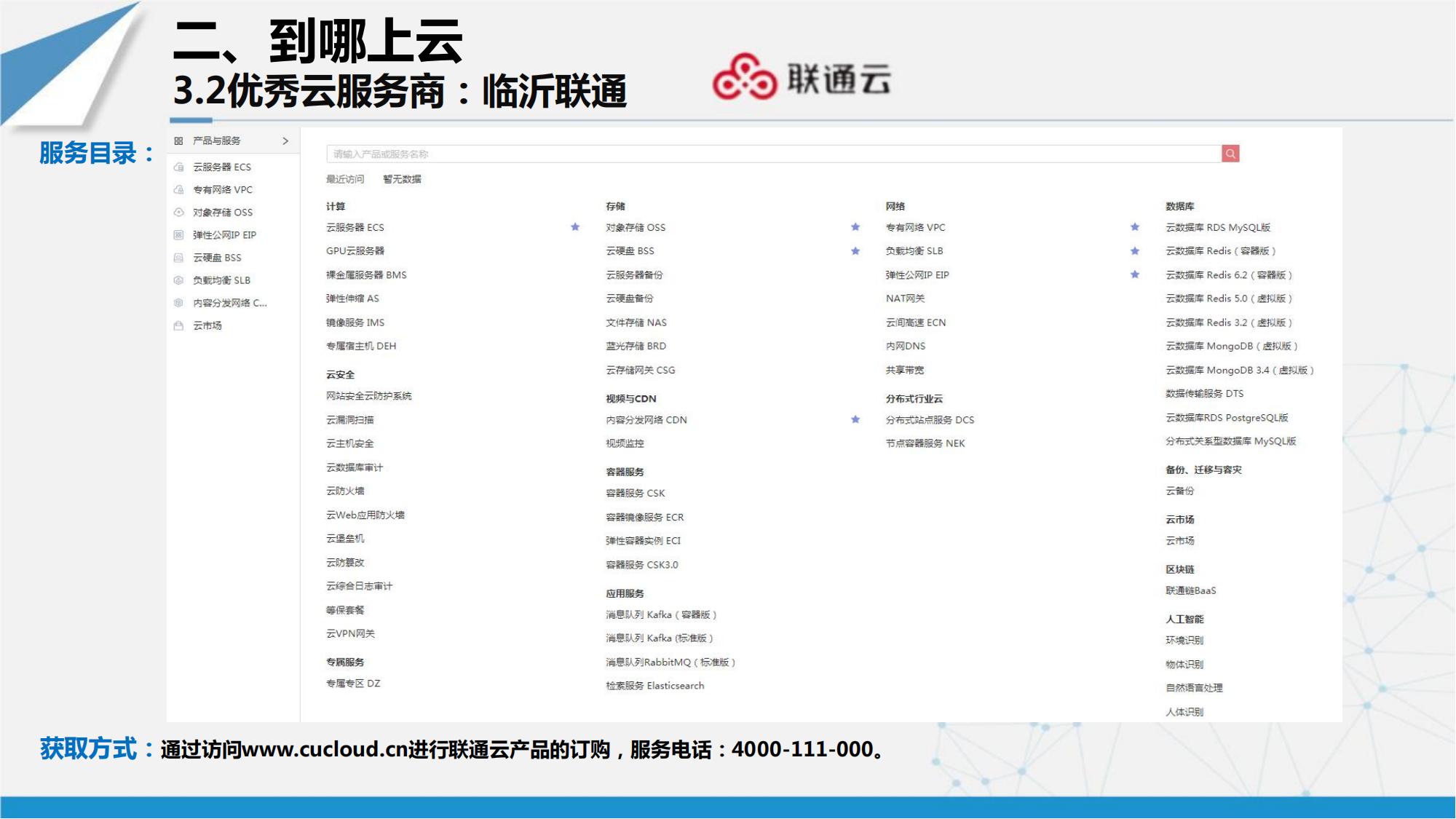Expand the 产品与服务 chevron arrow
The height and width of the screenshot is (819, 1456).
point(285,141)
